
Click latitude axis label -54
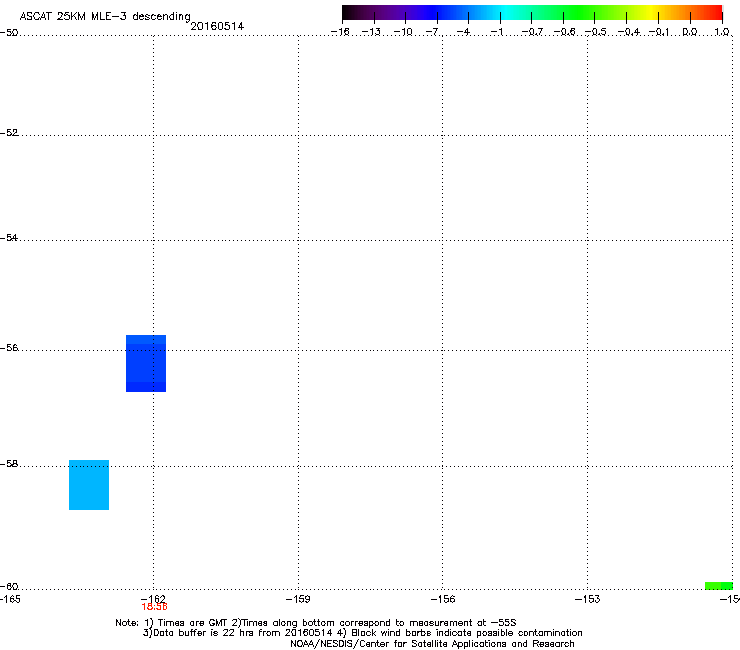(x=9, y=237)
